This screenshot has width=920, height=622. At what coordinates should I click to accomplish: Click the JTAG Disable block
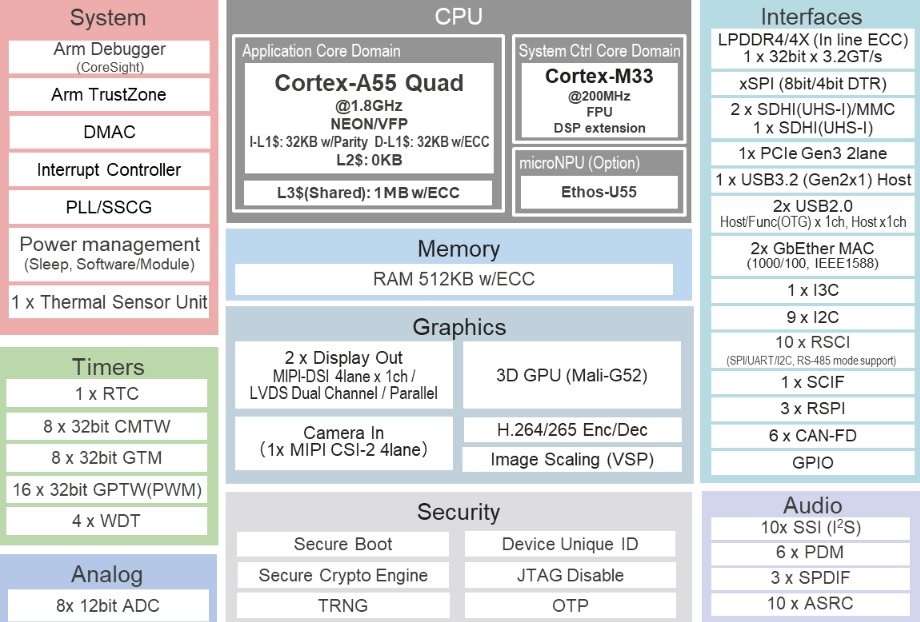pos(570,575)
